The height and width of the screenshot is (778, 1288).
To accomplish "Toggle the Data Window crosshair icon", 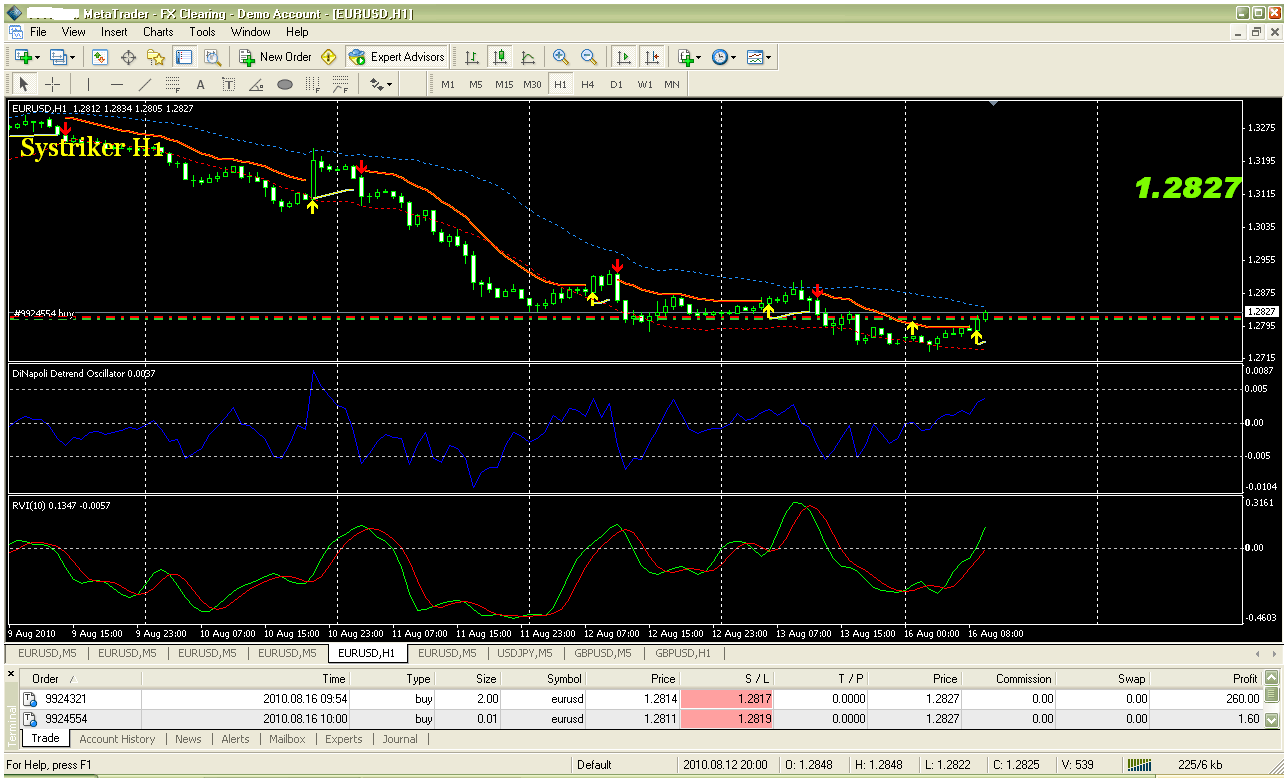I will [x=128, y=57].
